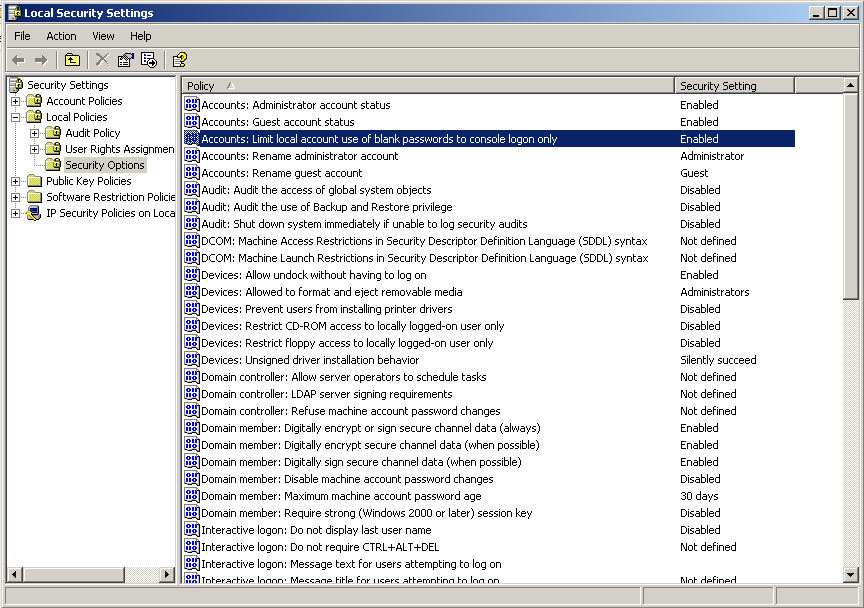Click the Forward arrow toolbar icon
The height and width of the screenshot is (608, 864).
(x=41, y=60)
